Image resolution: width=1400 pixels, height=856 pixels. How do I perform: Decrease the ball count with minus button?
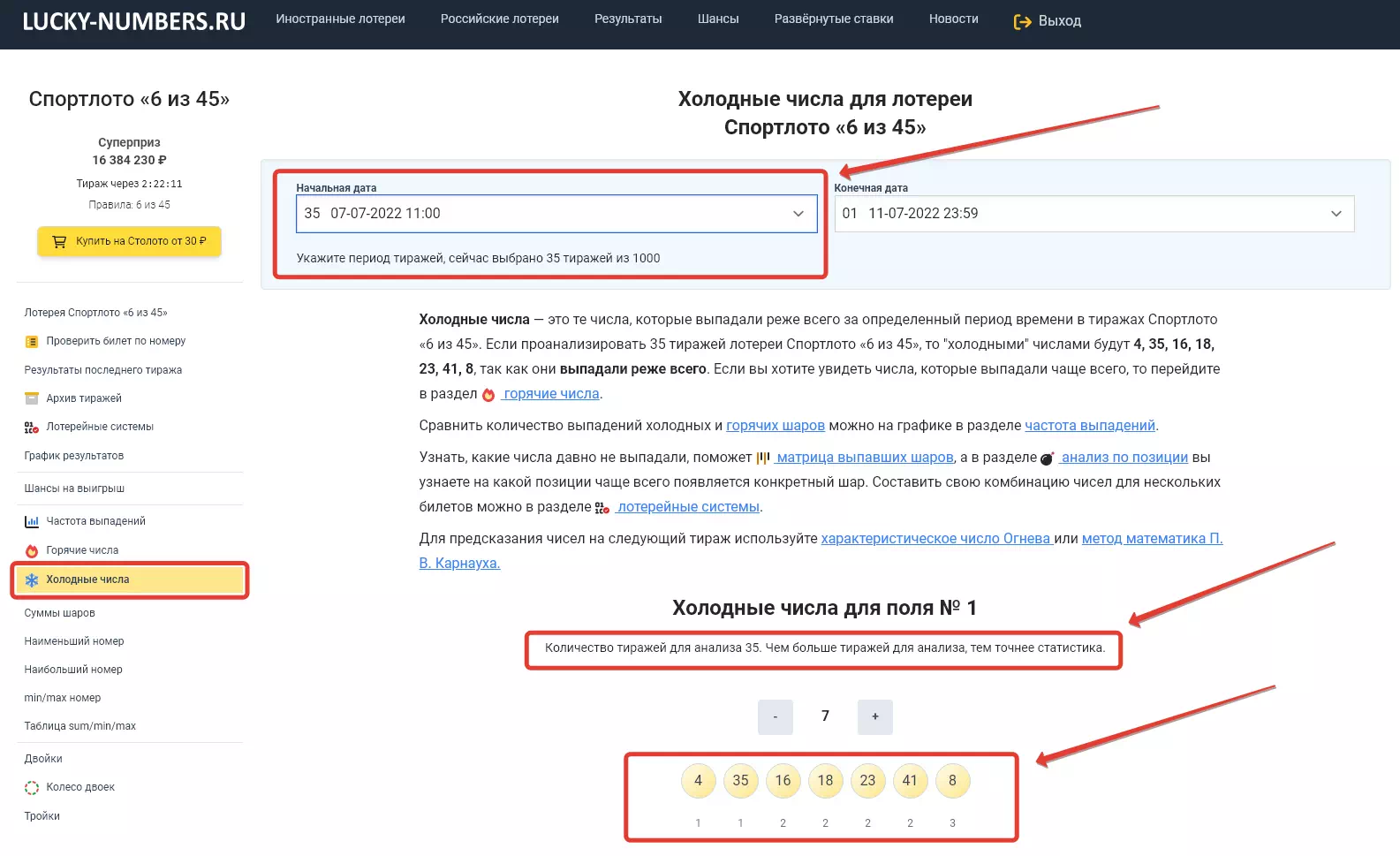776,717
